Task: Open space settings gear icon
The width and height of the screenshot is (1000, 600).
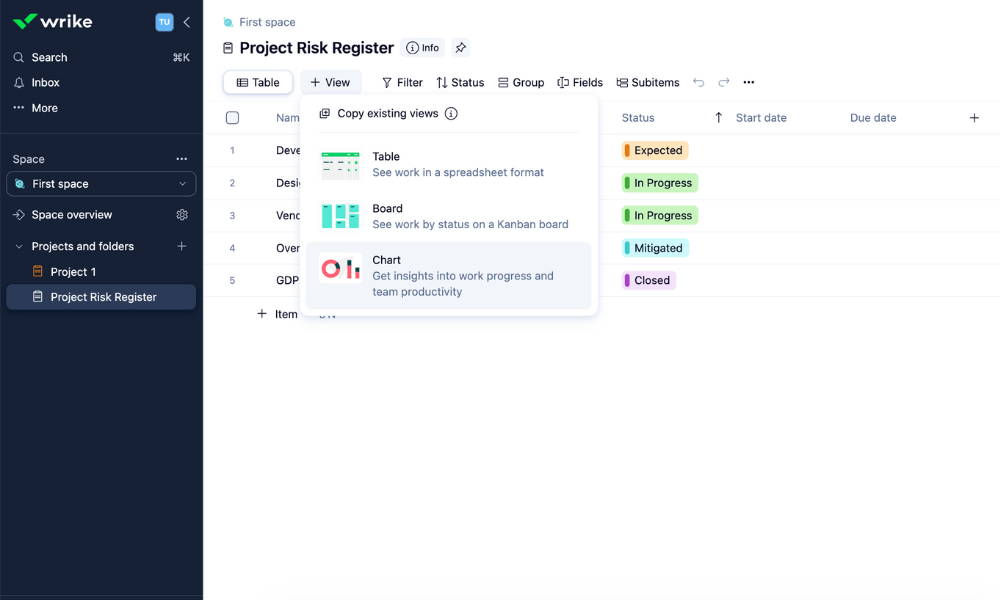Action: [x=182, y=215]
